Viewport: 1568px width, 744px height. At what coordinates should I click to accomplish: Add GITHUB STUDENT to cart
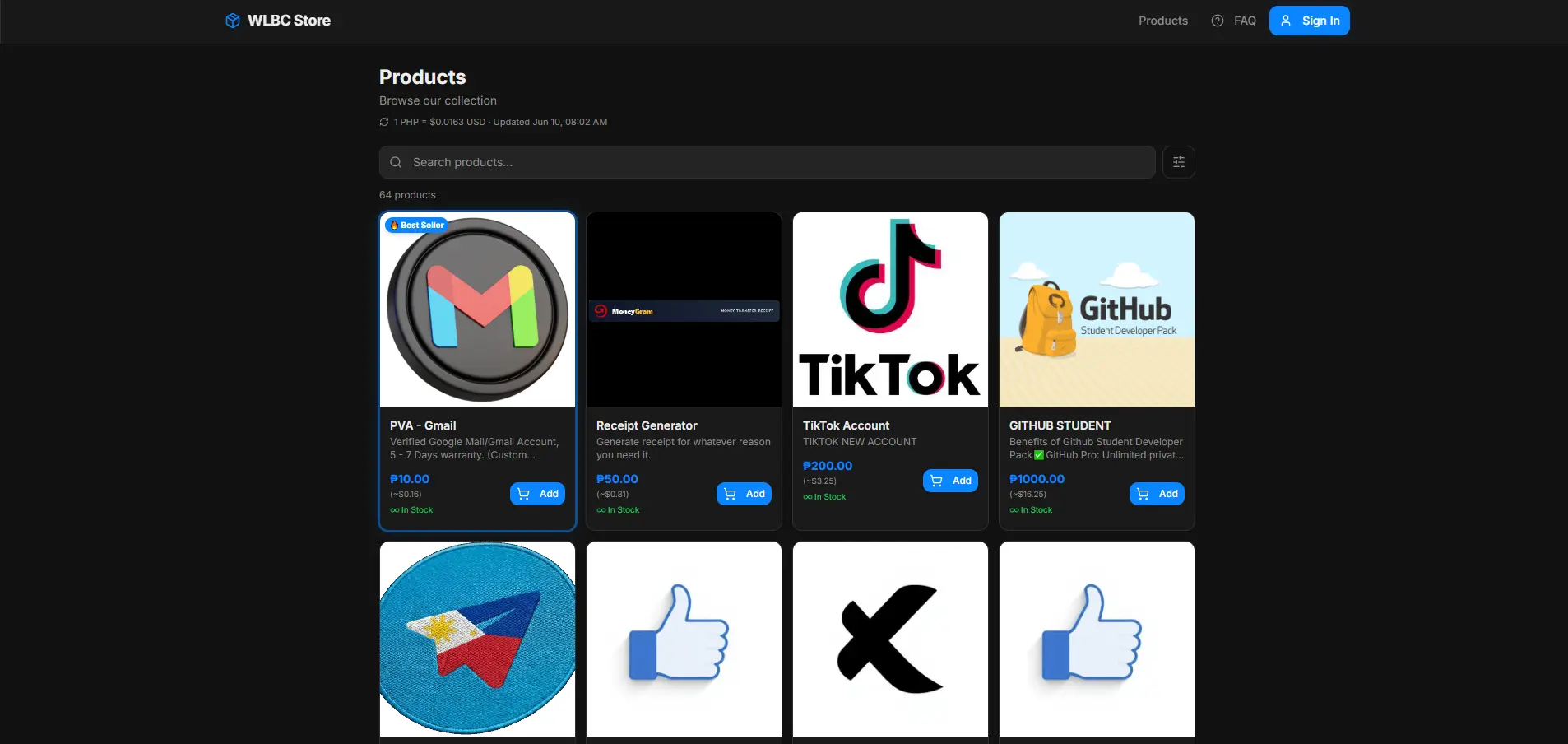(x=1157, y=494)
